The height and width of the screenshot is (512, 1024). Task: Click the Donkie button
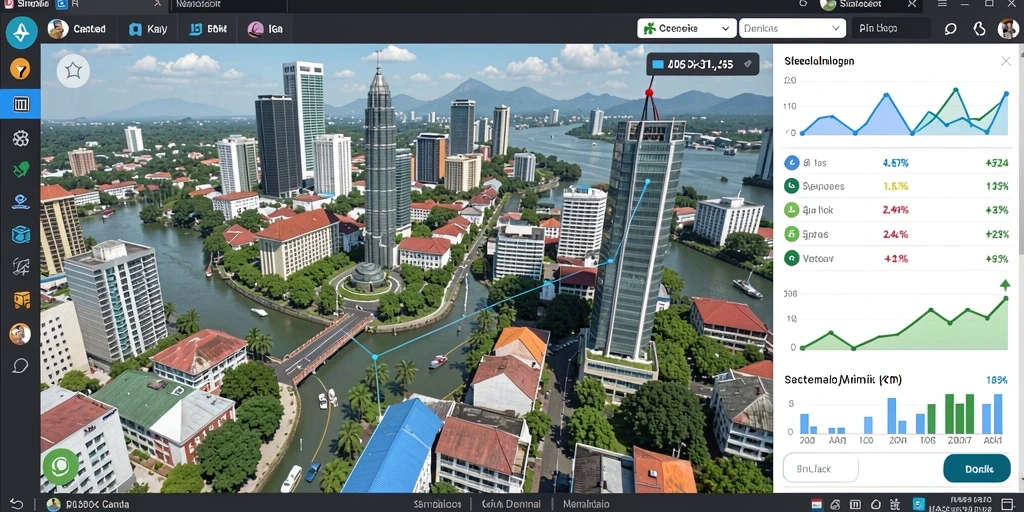click(x=977, y=468)
